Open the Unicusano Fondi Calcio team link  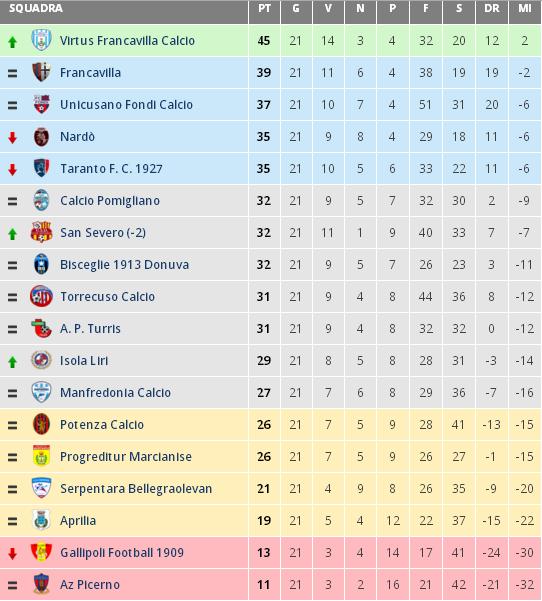click(x=126, y=105)
